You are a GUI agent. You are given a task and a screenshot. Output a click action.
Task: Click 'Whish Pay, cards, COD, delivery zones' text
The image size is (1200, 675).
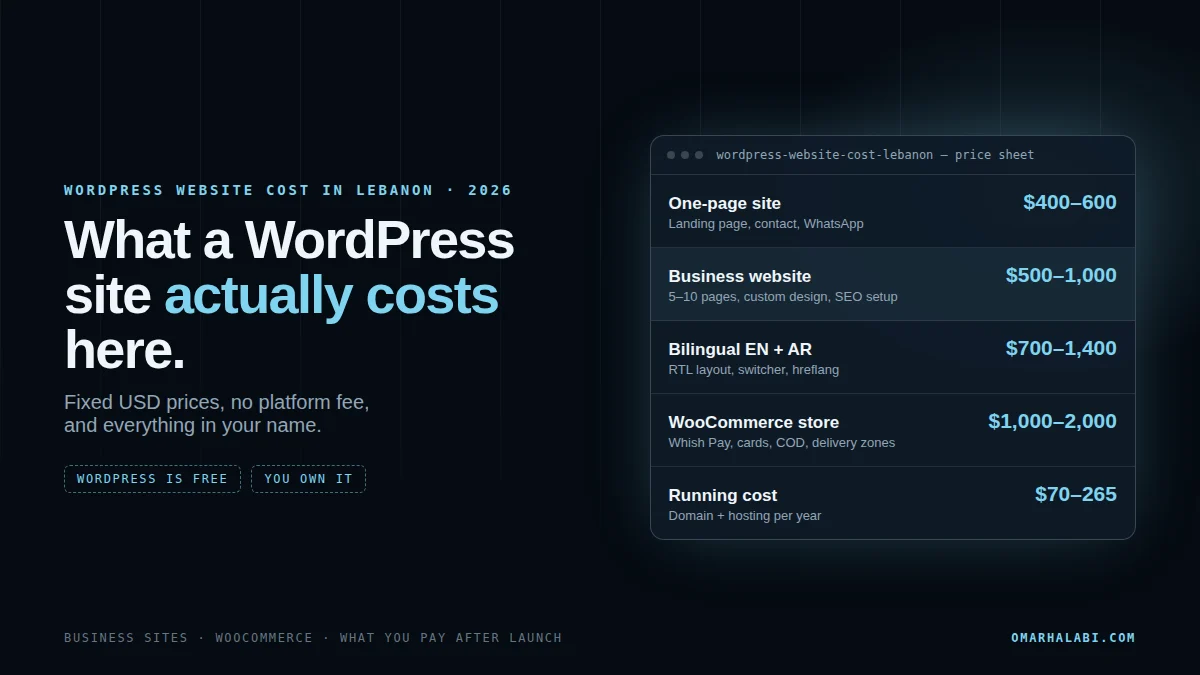click(782, 443)
